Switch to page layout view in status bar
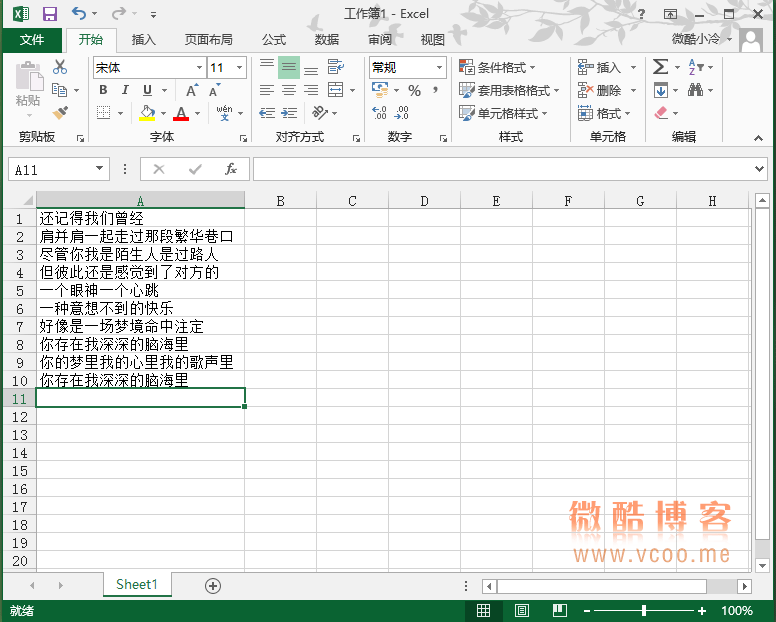Image resolution: width=776 pixels, height=622 pixels. click(521, 610)
